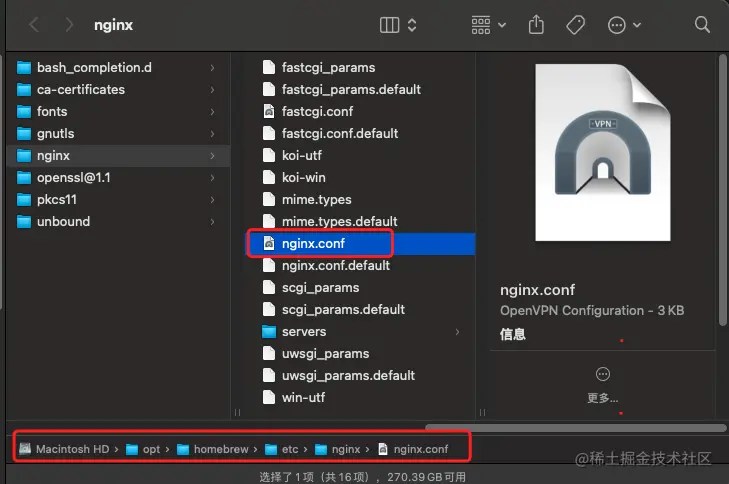Screen dimensions: 729x484
Task: Select the nginx folder in first column
Action: pos(116,156)
